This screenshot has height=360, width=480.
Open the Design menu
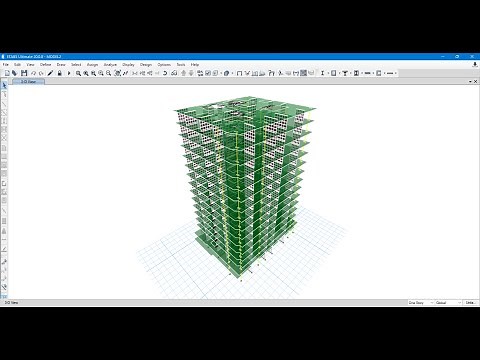pyautogui.click(x=146, y=65)
